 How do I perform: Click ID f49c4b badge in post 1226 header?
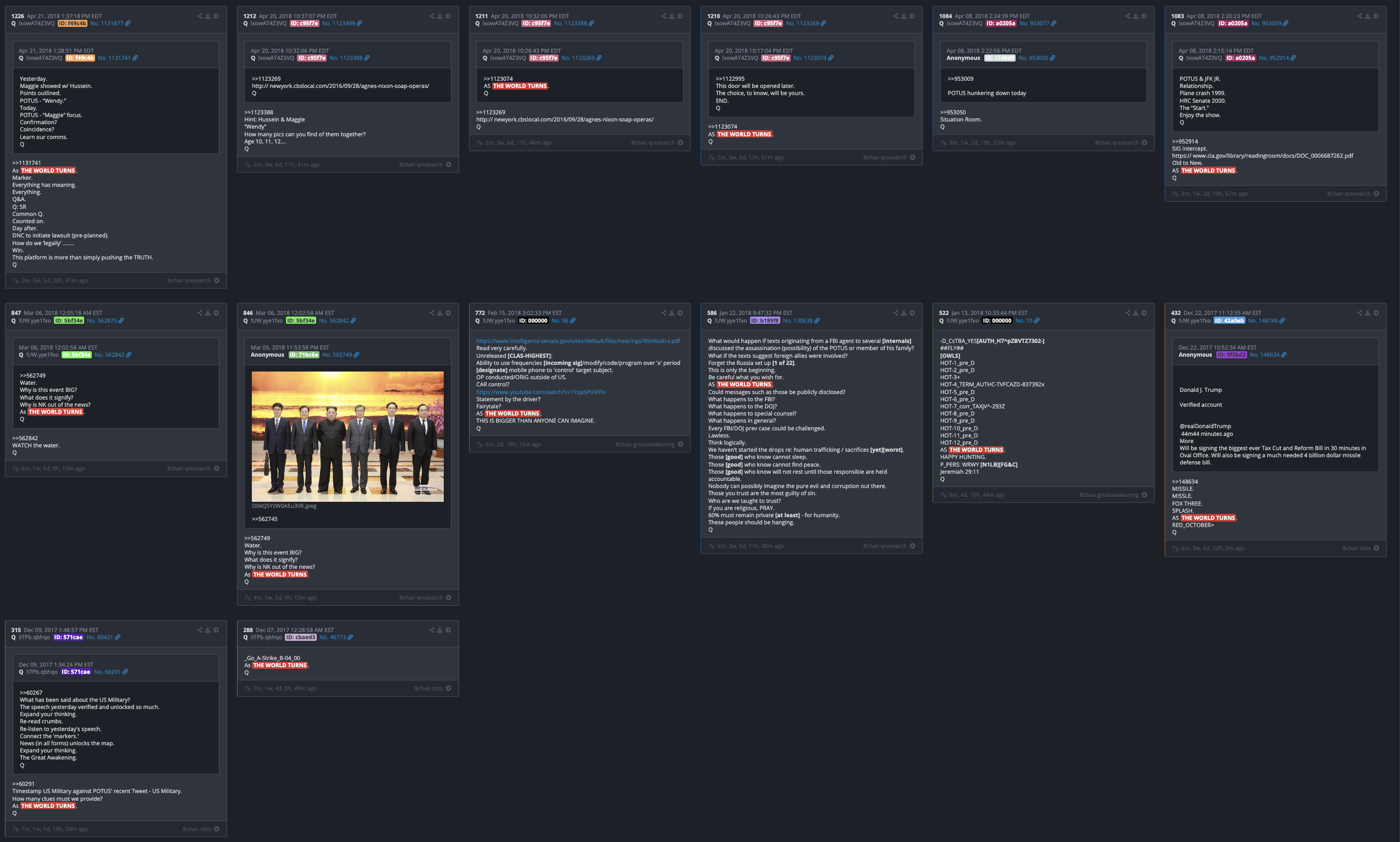(72, 23)
